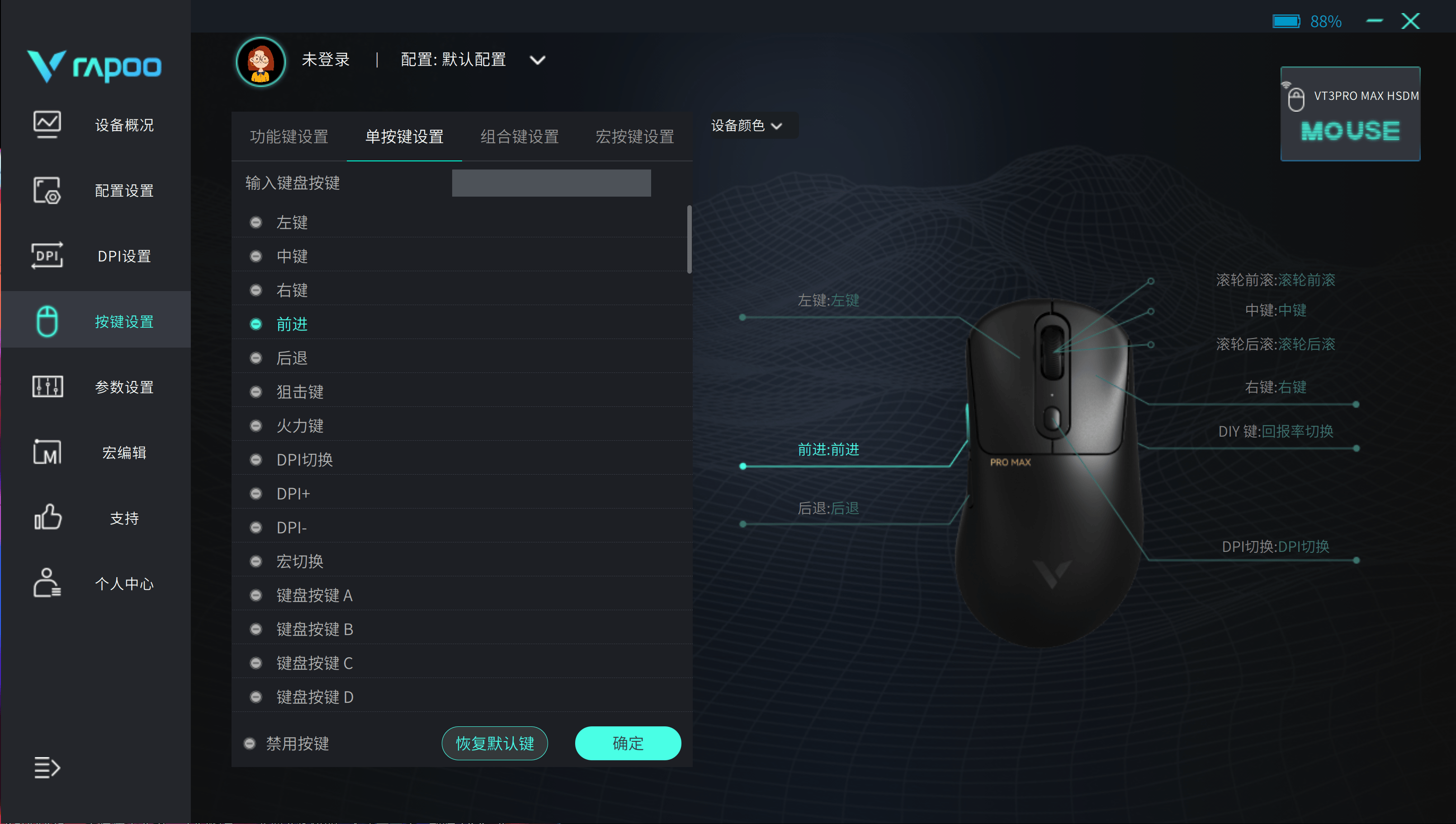
Task: Click the 配置设置 sidebar icon
Action: click(47, 190)
